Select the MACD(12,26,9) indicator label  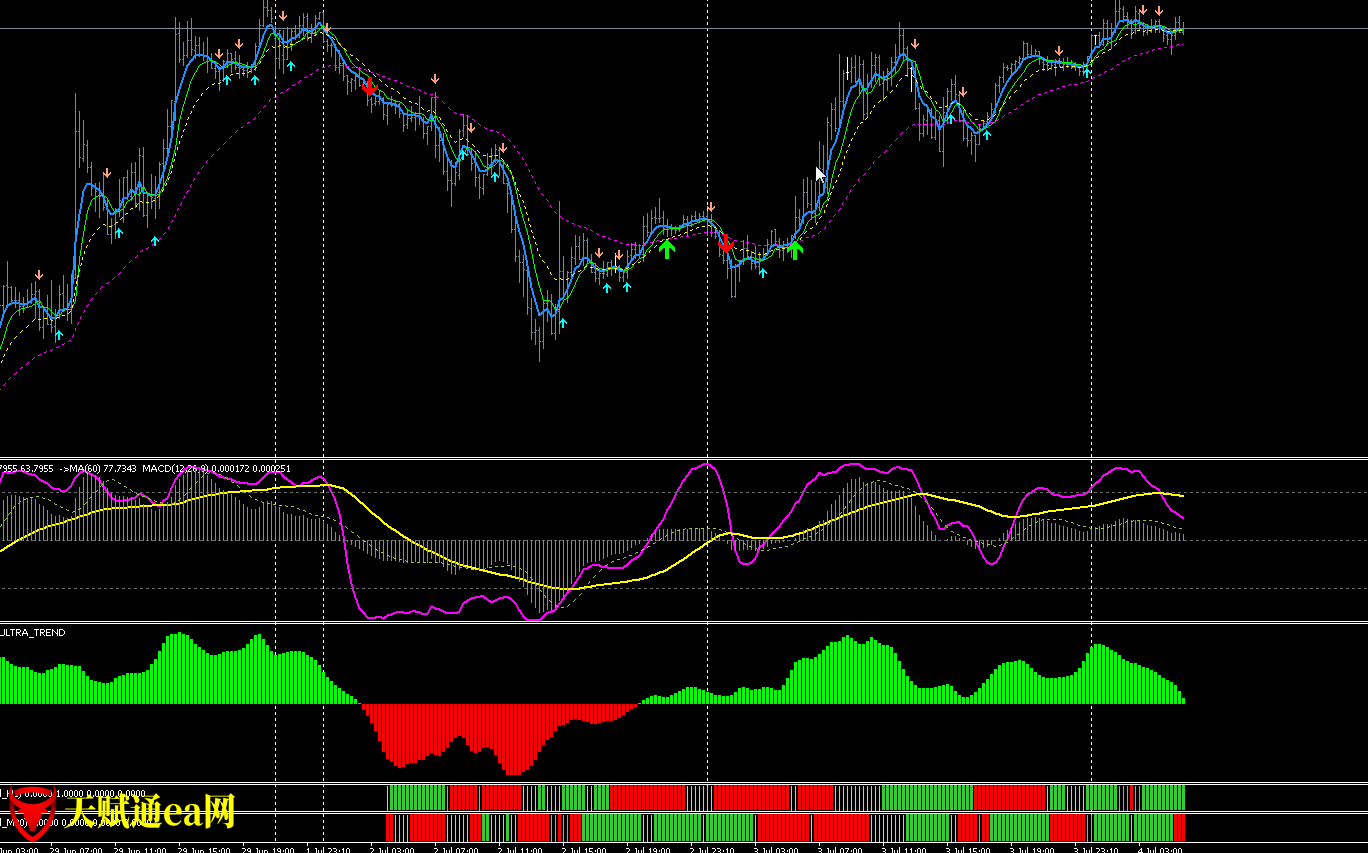tap(175, 468)
